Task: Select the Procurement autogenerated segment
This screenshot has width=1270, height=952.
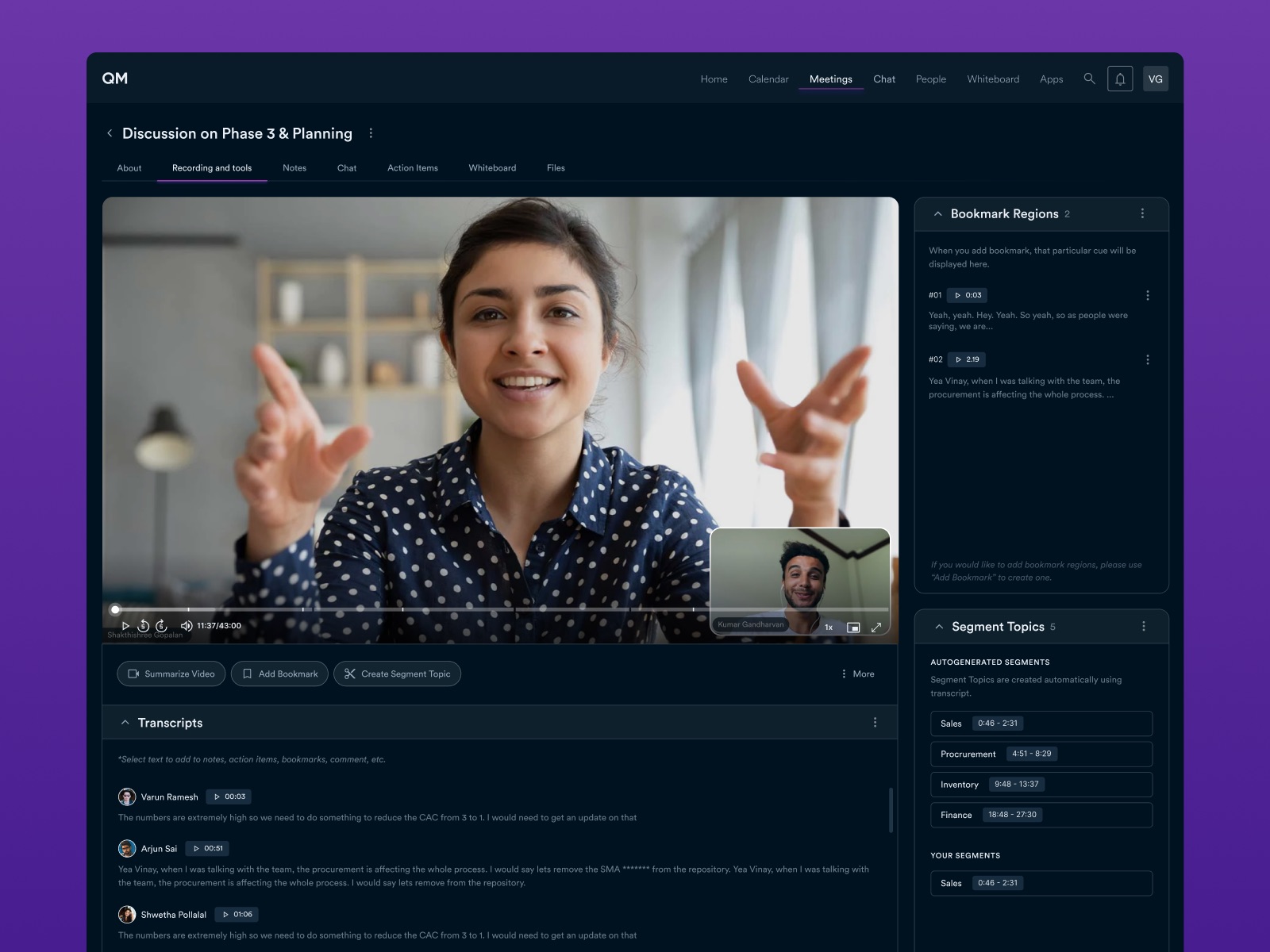Action: pyautogui.click(x=1041, y=754)
